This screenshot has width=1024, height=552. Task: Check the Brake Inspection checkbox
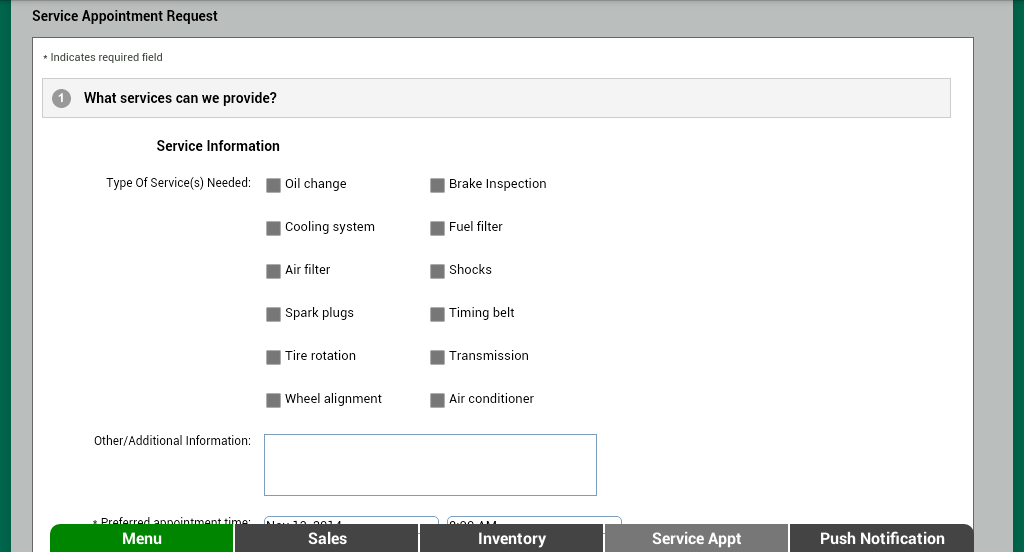tap(437, 185)
